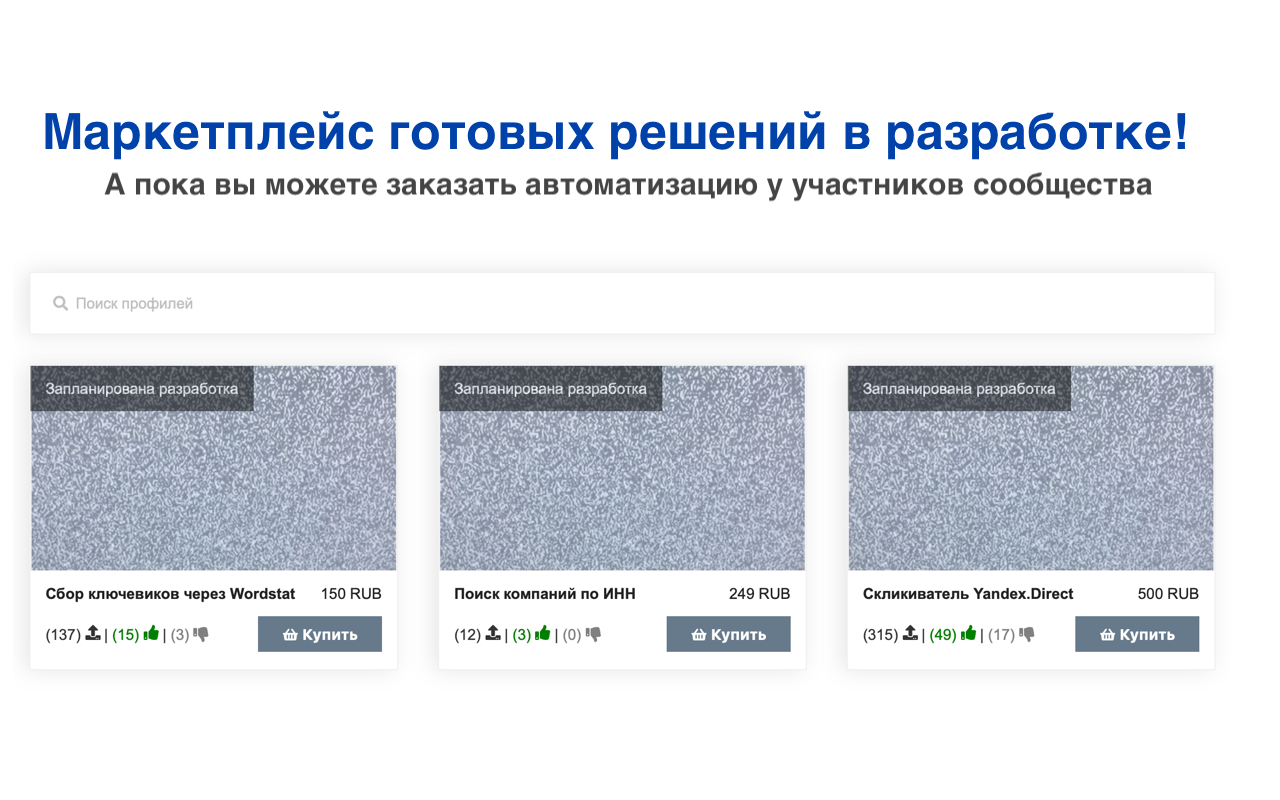Click the download icon on ИНН card
The image size is (1280, 800).
click(493, 633)
